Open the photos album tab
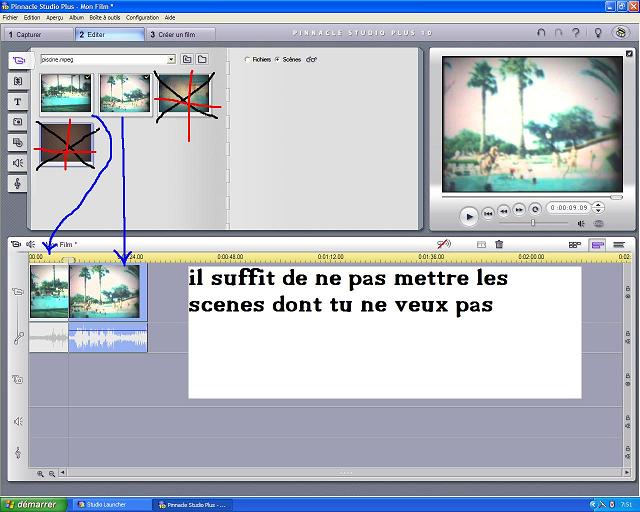The width and height of the screenshot is (640, 512). pos(18,122)
